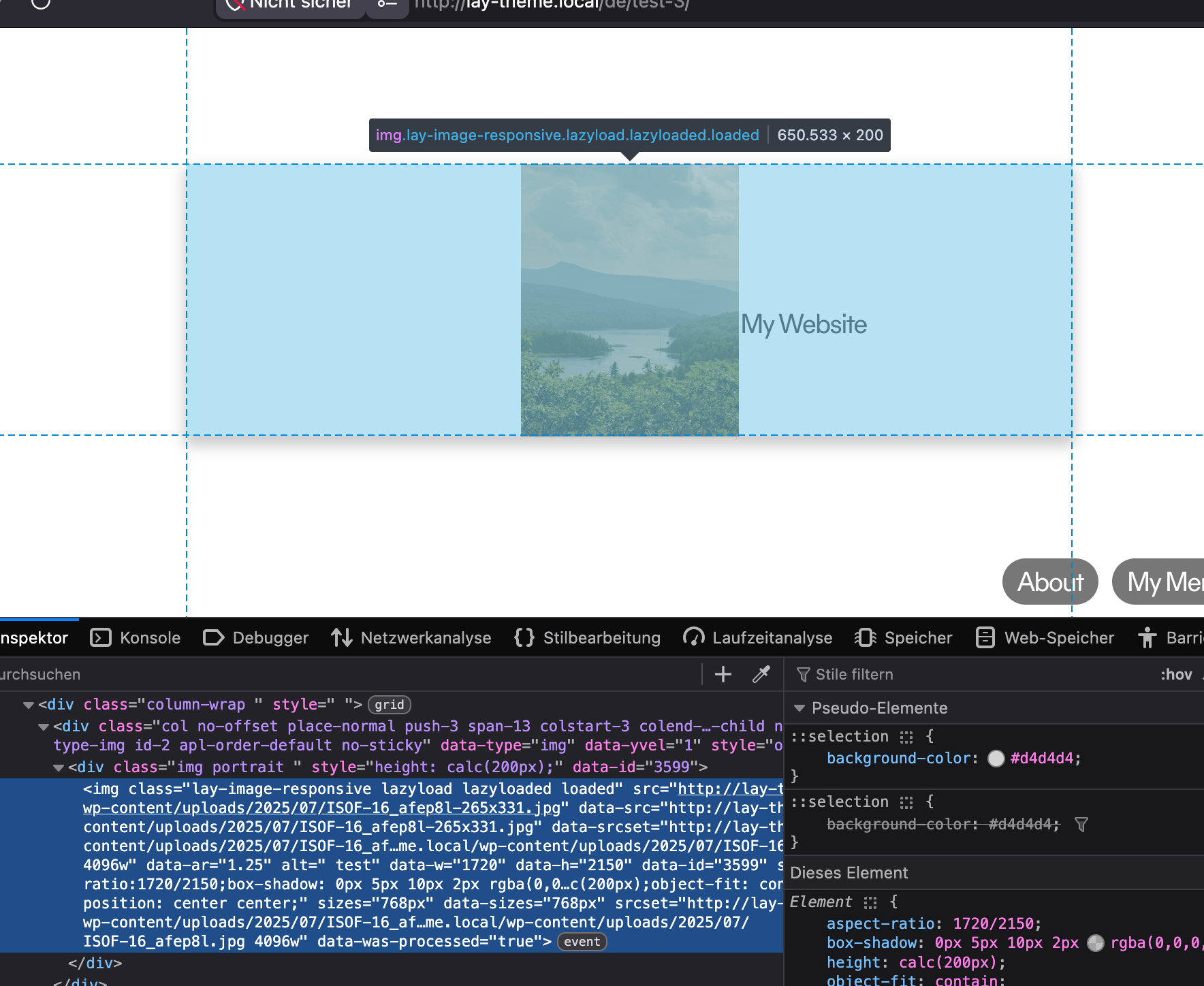This screenshot has height=986, width=1204.
Task: Toggle selector highlighter beside the Element rule
Action: point(870,902)
